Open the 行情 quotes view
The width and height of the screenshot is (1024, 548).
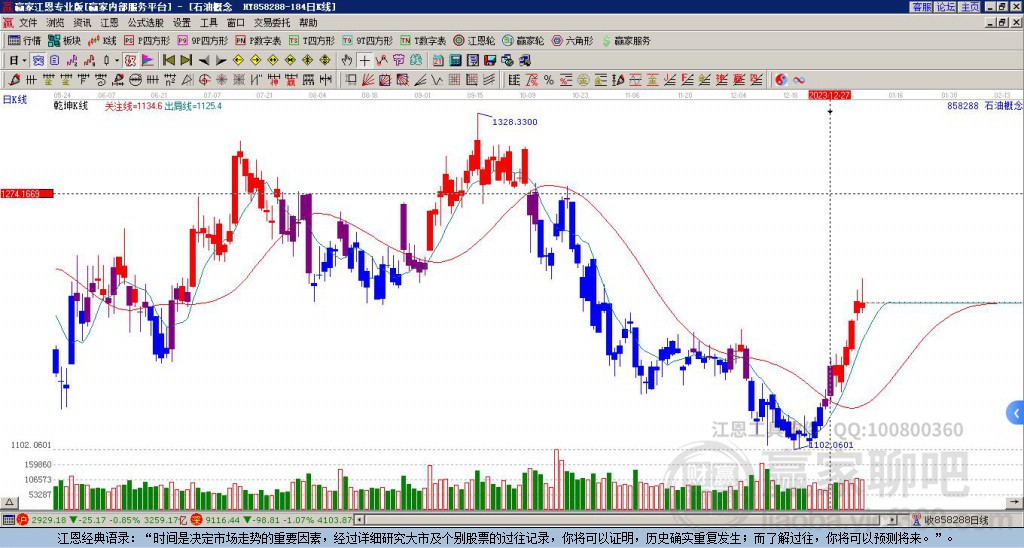tap(25, 40)
